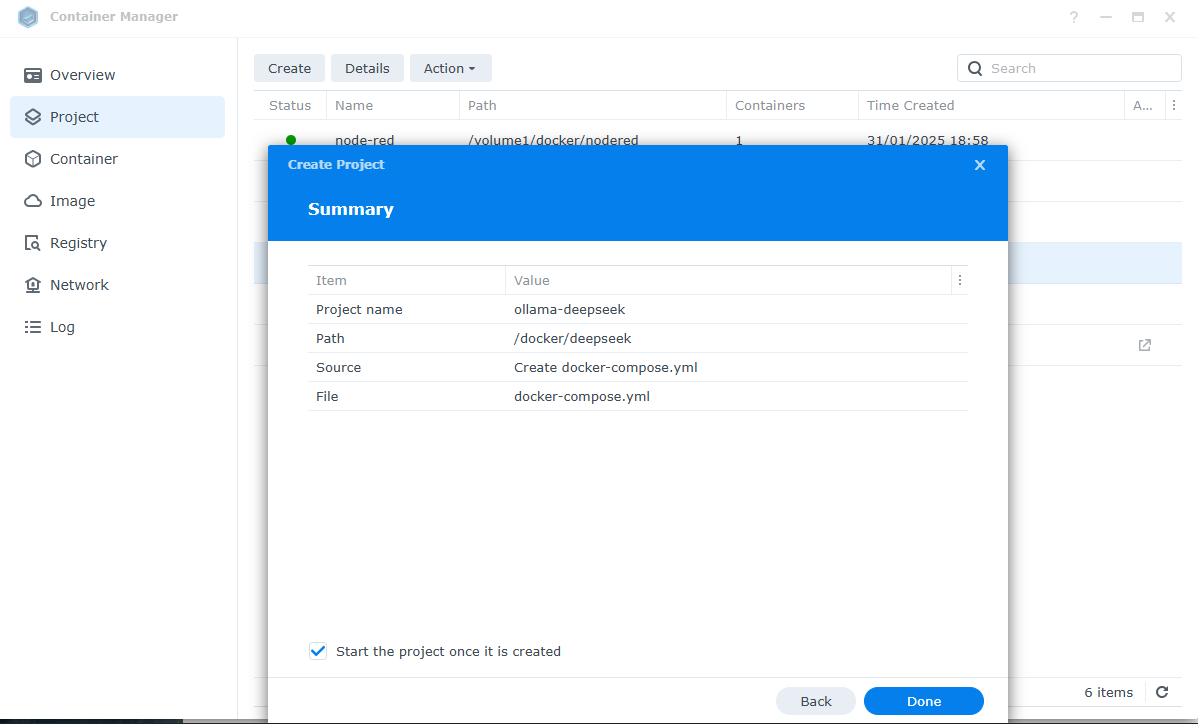Click the Source item label
The image size is (1198, 724).
click(338, 367)
